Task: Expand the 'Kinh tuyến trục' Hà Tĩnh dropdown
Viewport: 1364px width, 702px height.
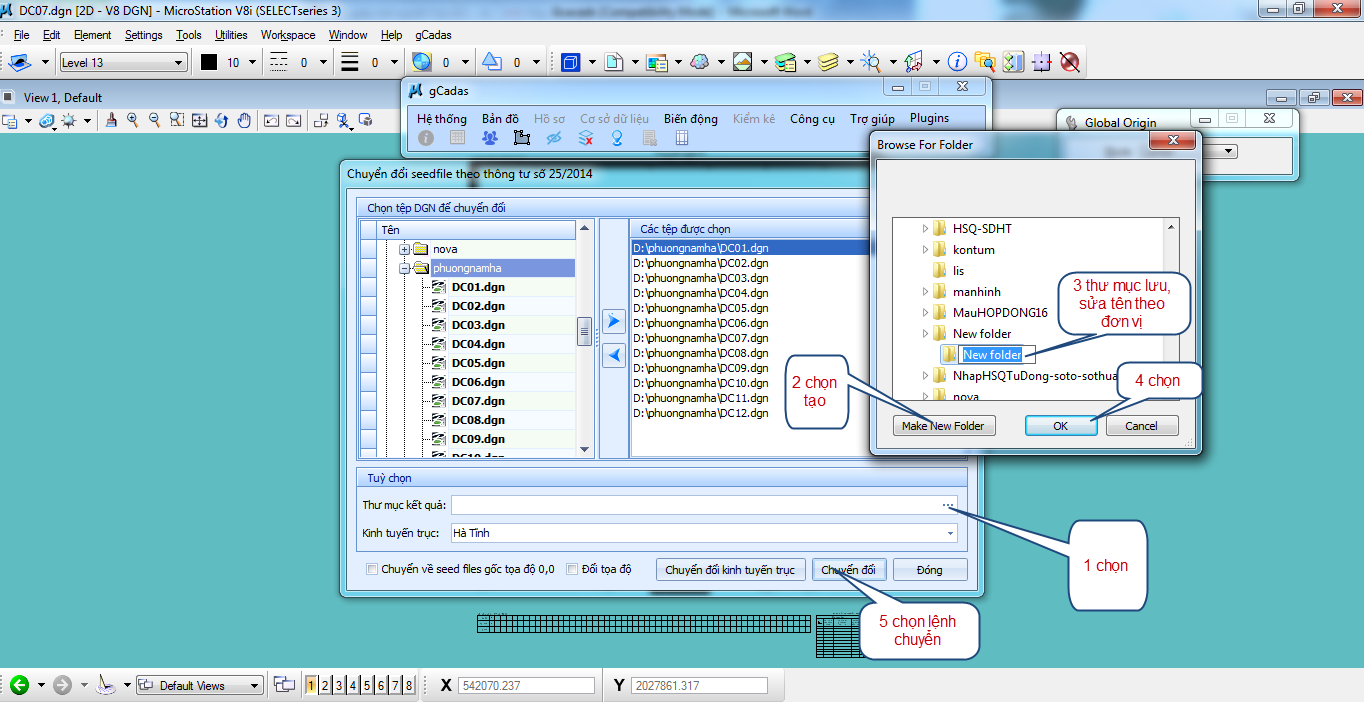Action: coord(949,533)
